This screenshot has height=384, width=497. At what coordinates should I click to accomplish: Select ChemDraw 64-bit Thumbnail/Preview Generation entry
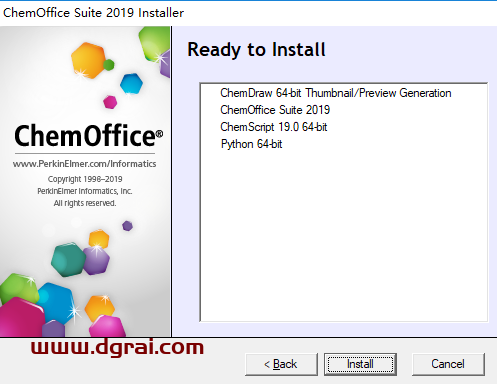tap(336, 93)
